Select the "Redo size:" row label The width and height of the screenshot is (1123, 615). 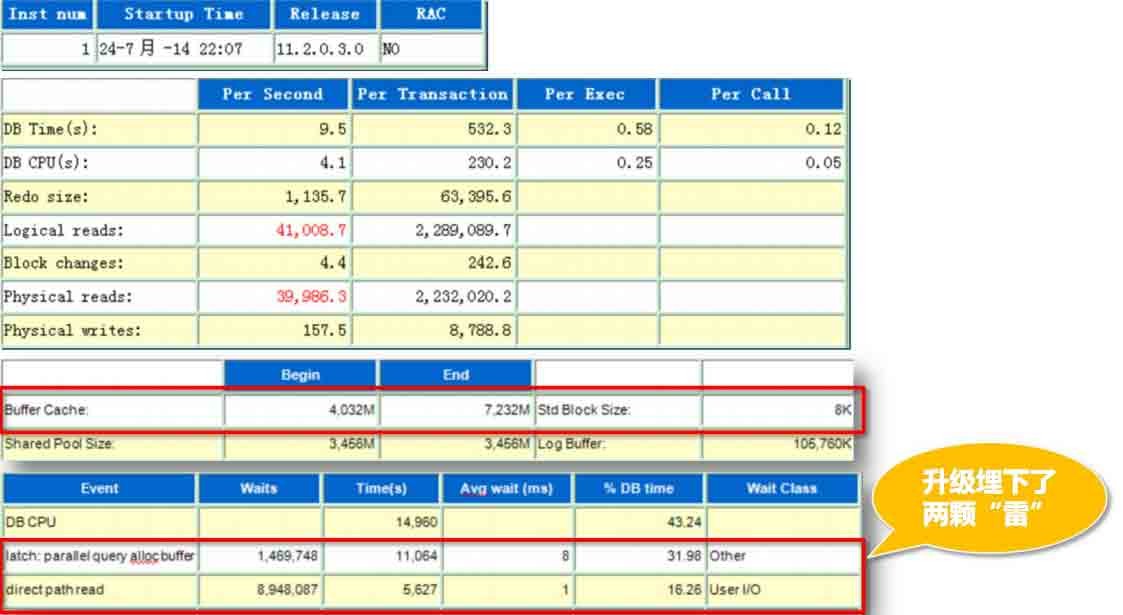click(x=46, y=197)
